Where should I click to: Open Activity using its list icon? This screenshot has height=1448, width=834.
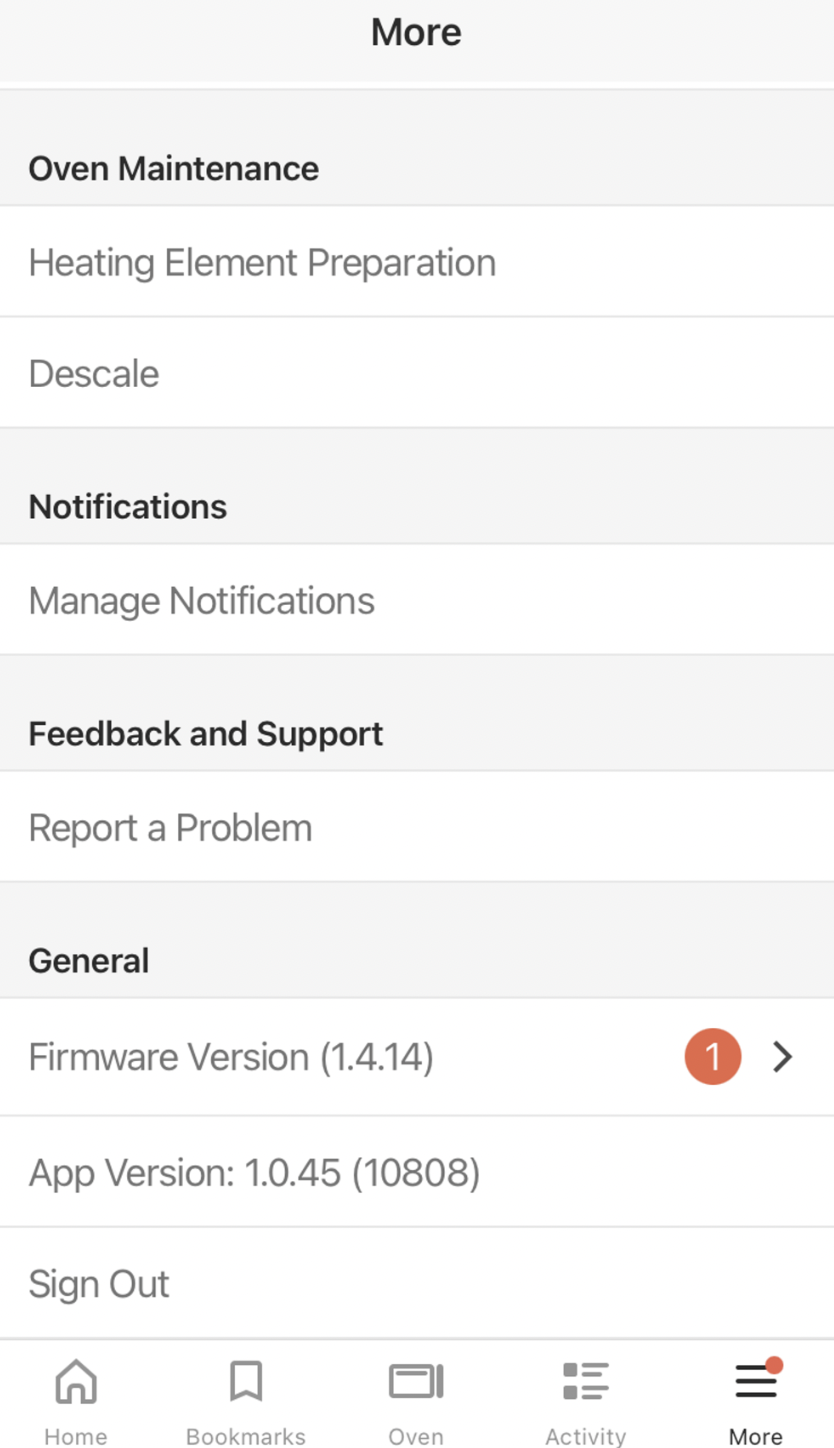tap(585, 1381)
